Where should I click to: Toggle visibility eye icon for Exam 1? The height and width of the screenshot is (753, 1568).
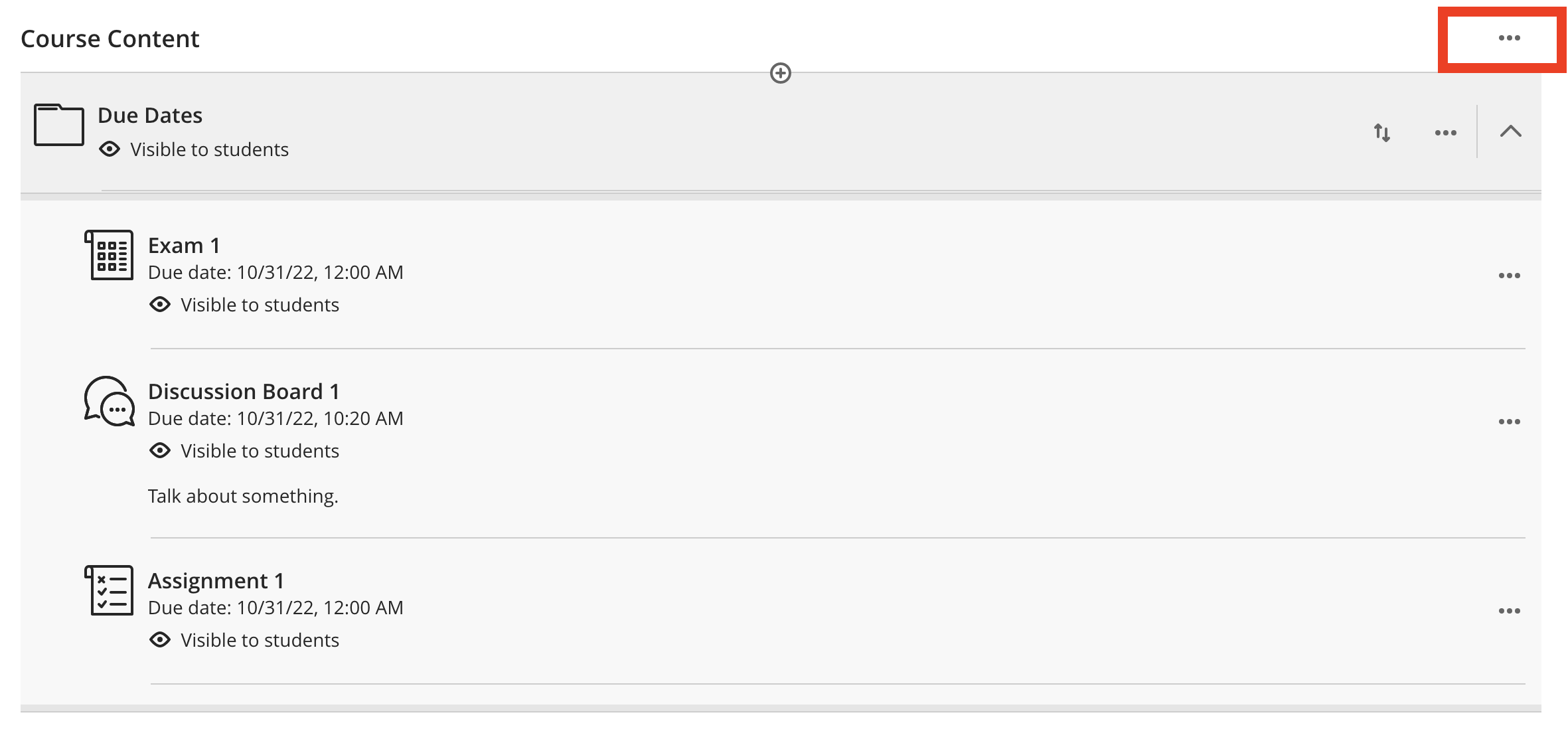pyautogui.click(x=160, y=305)
